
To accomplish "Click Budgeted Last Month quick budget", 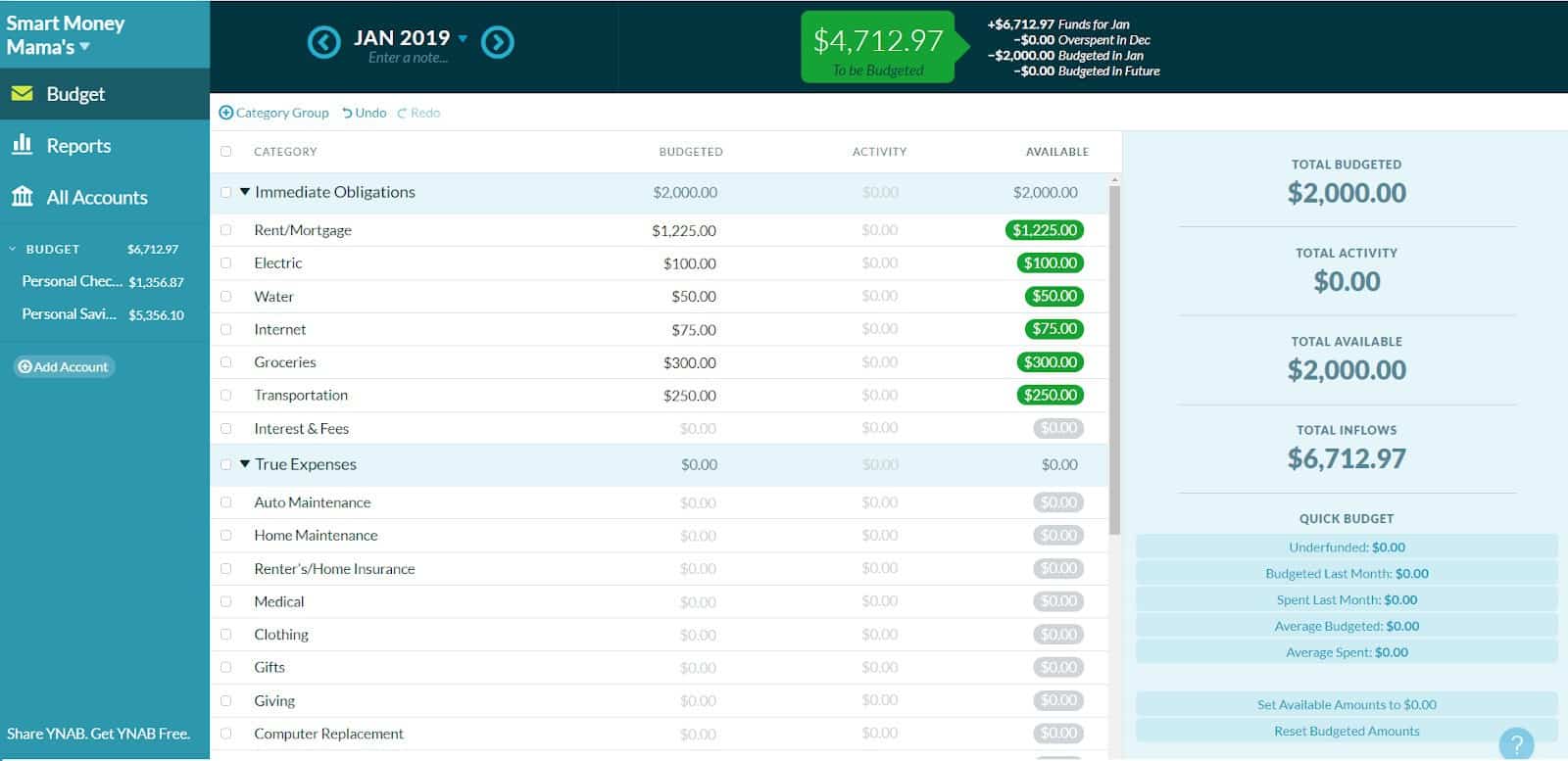I will [x=1347, y=574].
